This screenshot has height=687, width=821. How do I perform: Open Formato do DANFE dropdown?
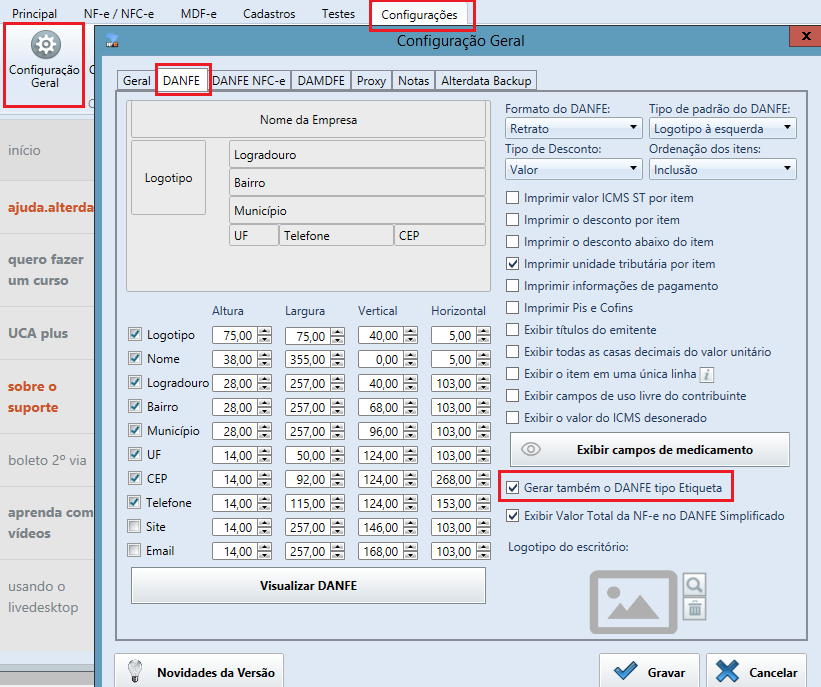point(573,128)
